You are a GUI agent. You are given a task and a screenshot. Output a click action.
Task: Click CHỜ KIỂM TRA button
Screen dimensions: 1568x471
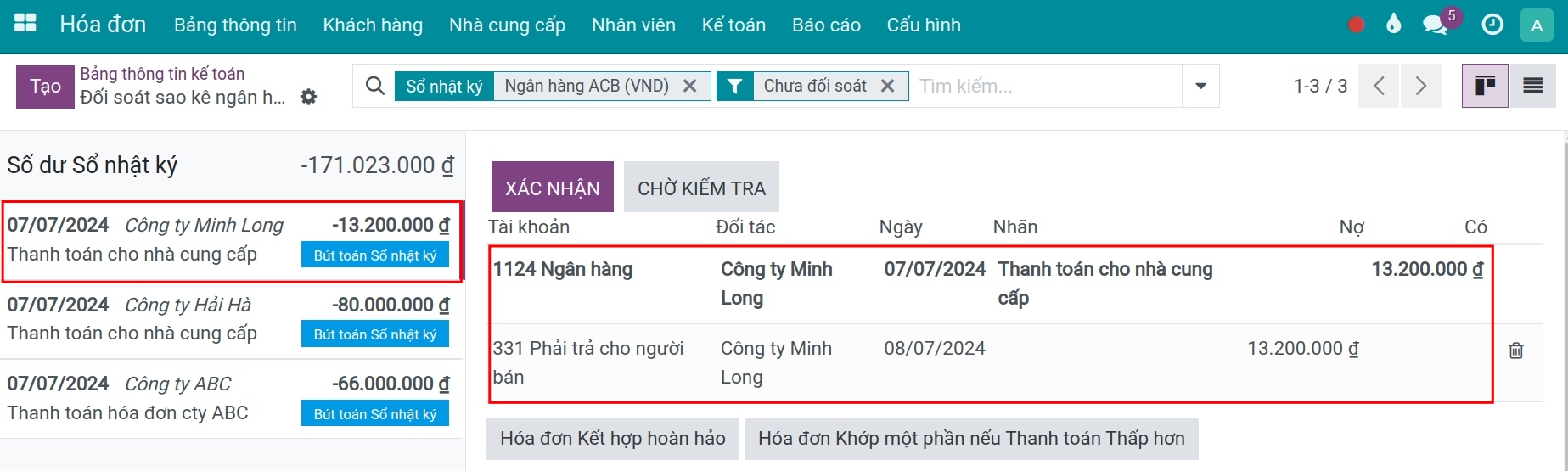pyautogui.click(x=701, y=187)
